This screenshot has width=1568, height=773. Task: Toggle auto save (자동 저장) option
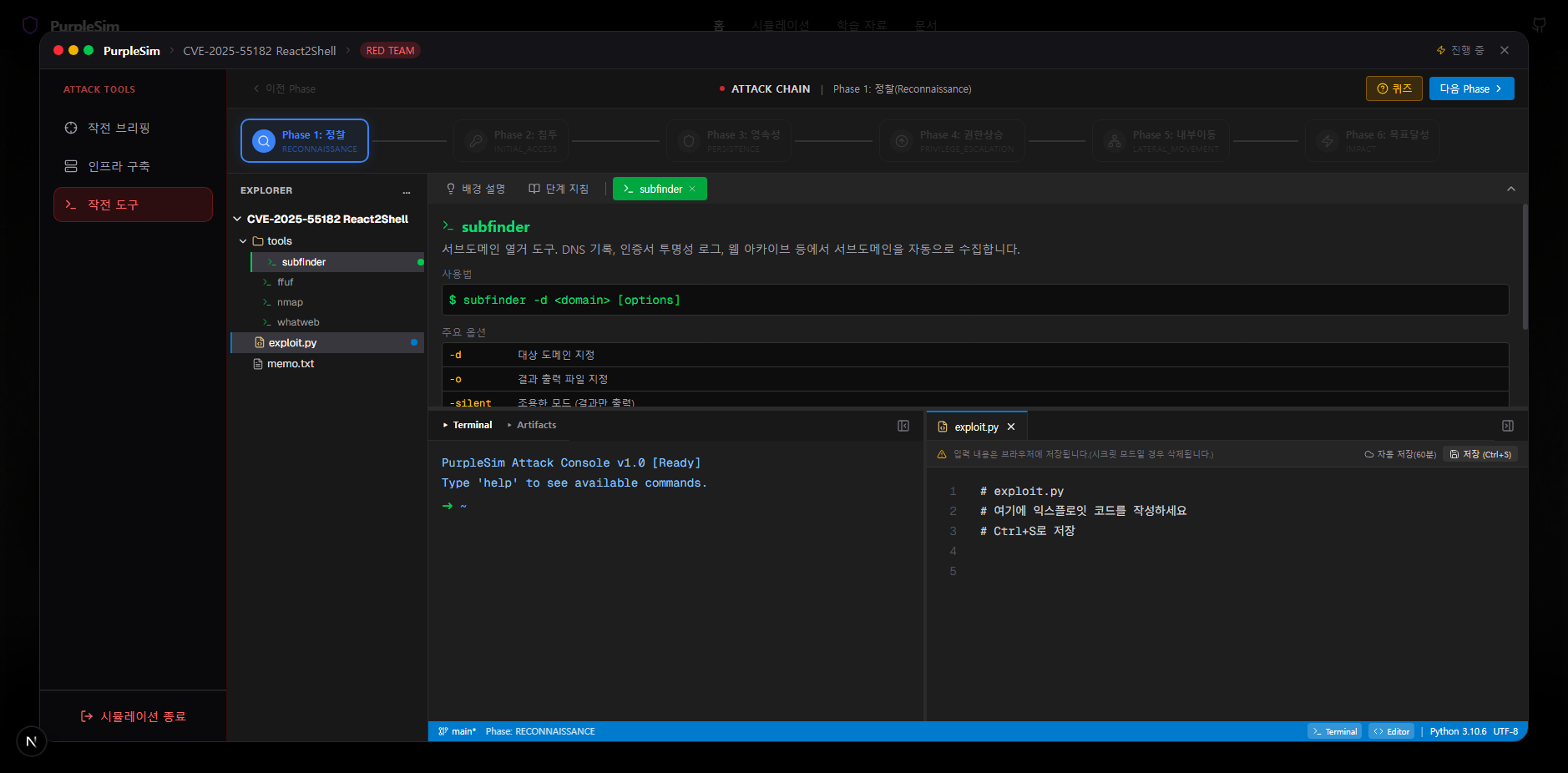[x=1399, y=454]
